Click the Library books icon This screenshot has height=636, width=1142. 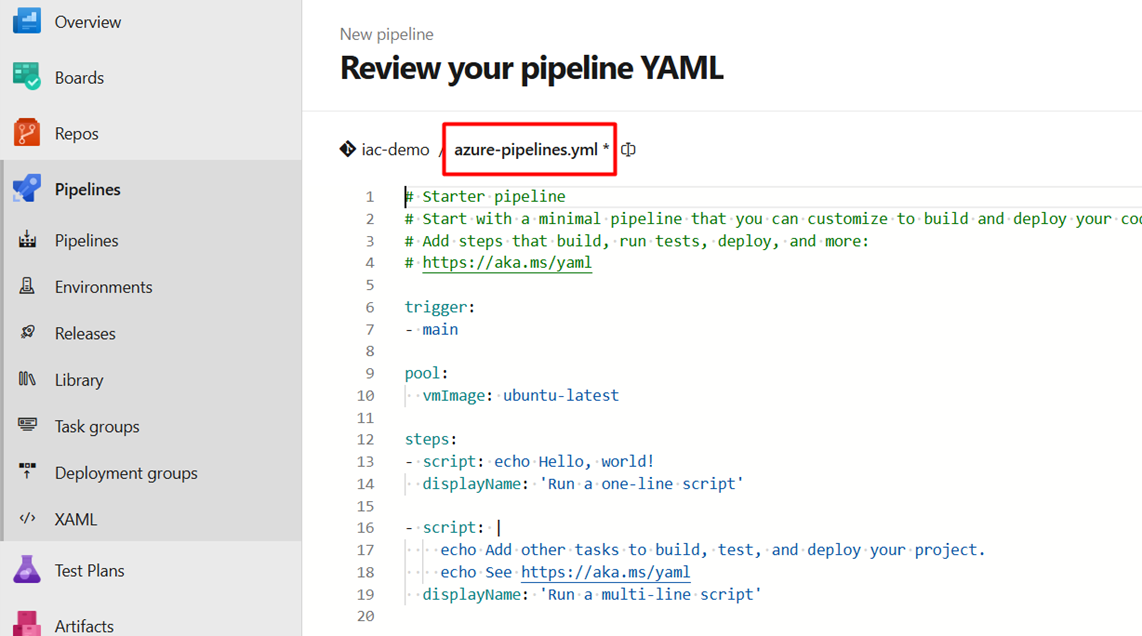click(27, 380)
